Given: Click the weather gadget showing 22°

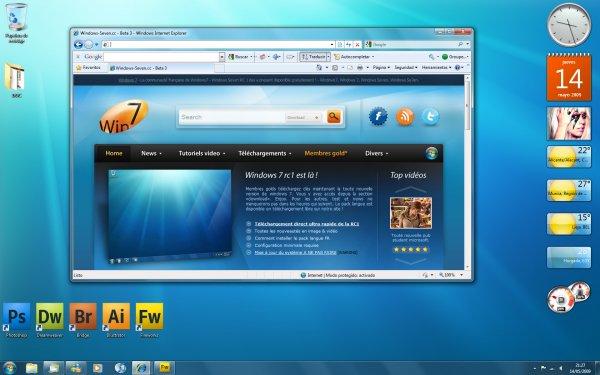Looking at the screenshot, I should (569, 157).
